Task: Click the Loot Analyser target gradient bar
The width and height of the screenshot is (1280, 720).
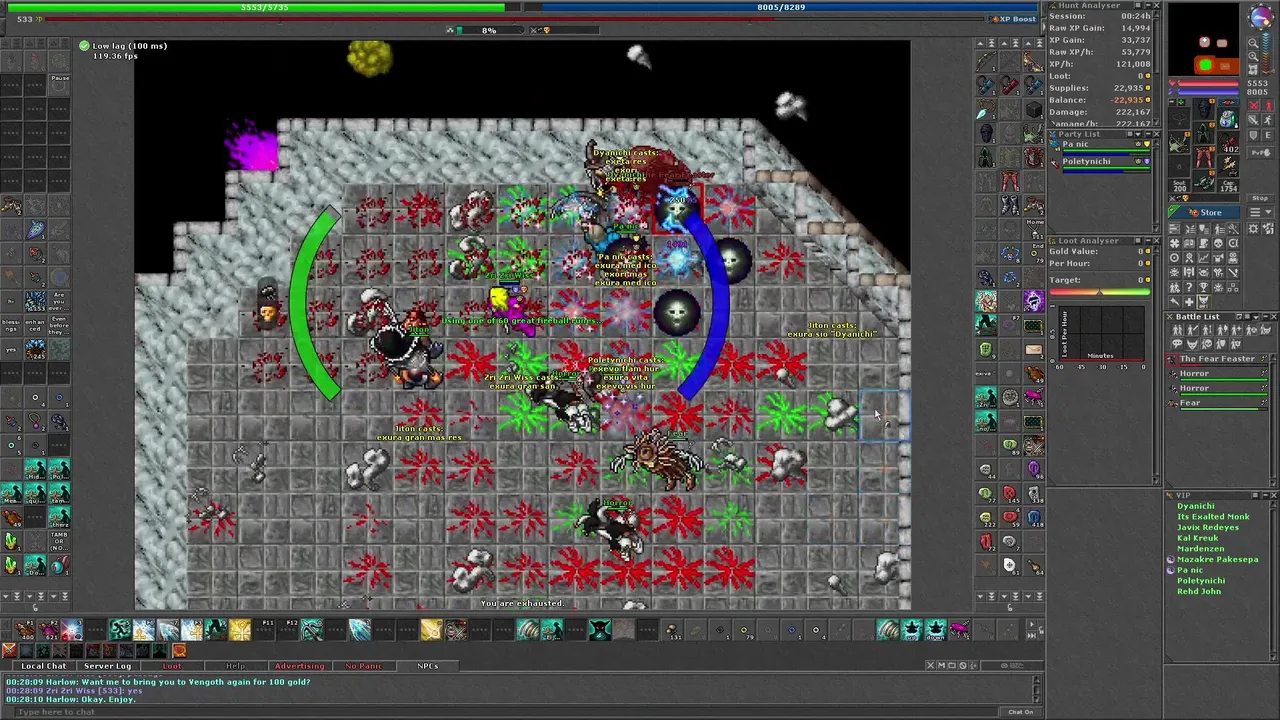Action: coord(1099,292)
